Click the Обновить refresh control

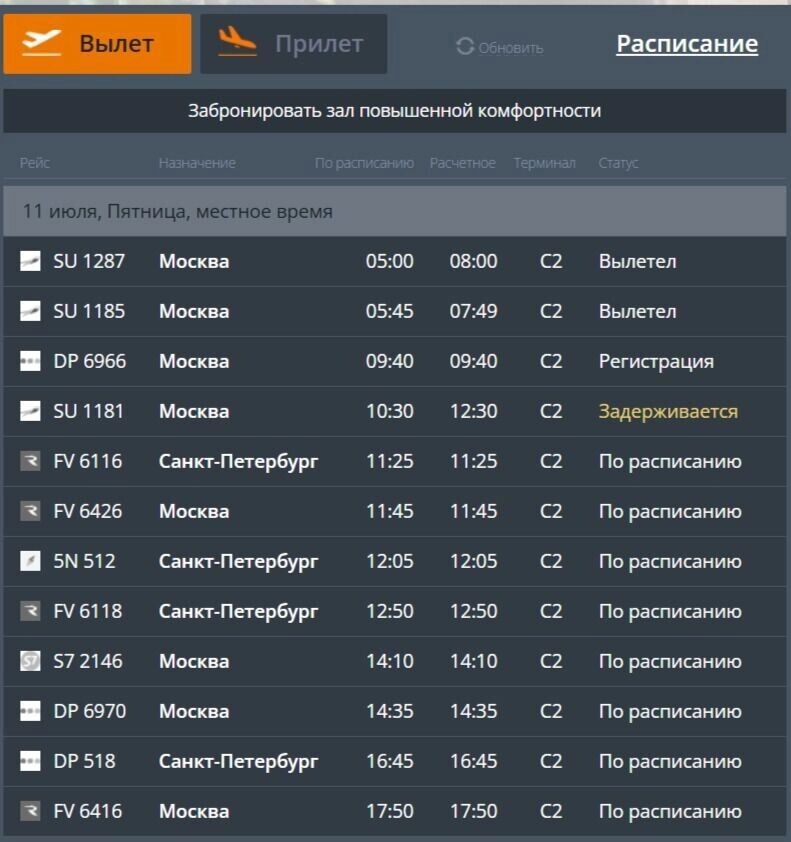tap(500, 44)
